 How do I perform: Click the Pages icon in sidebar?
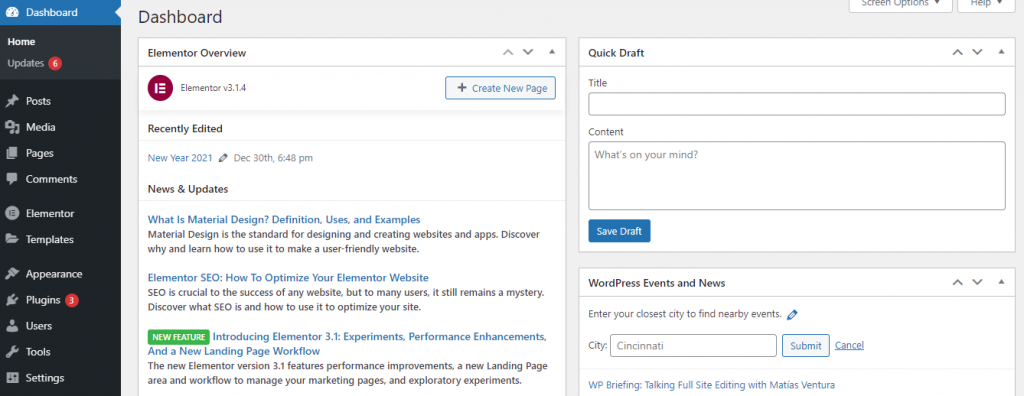12,154
